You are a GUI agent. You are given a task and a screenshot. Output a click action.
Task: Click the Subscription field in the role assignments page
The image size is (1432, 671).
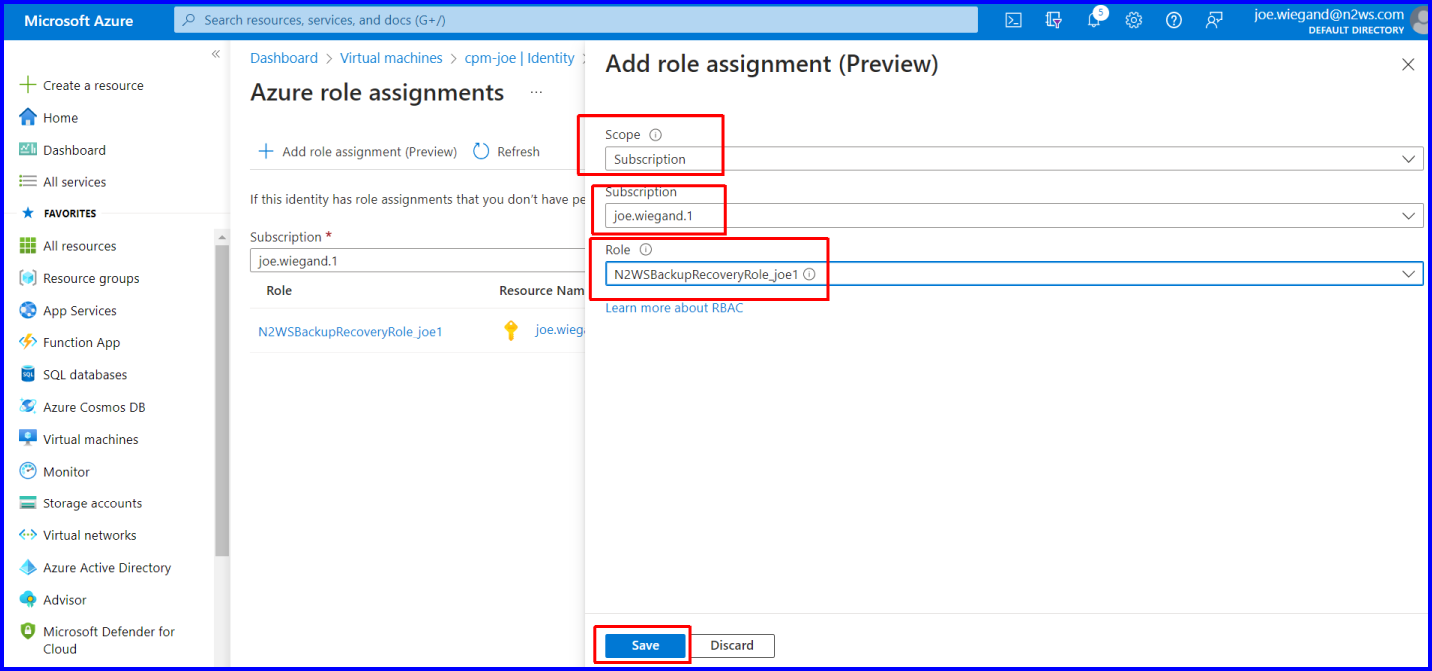coord(416,261)
